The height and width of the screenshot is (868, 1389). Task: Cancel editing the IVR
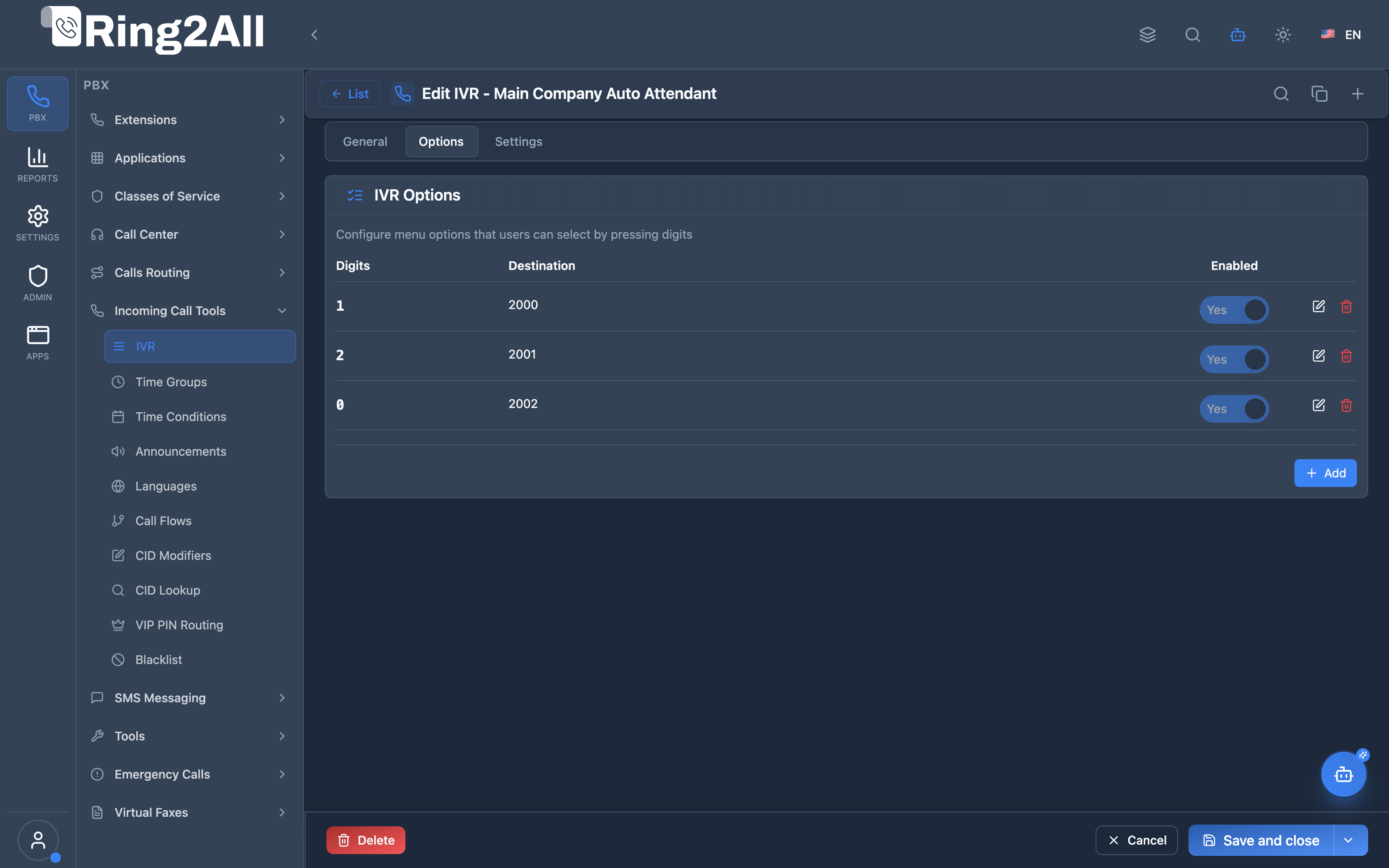[1136, 840]
